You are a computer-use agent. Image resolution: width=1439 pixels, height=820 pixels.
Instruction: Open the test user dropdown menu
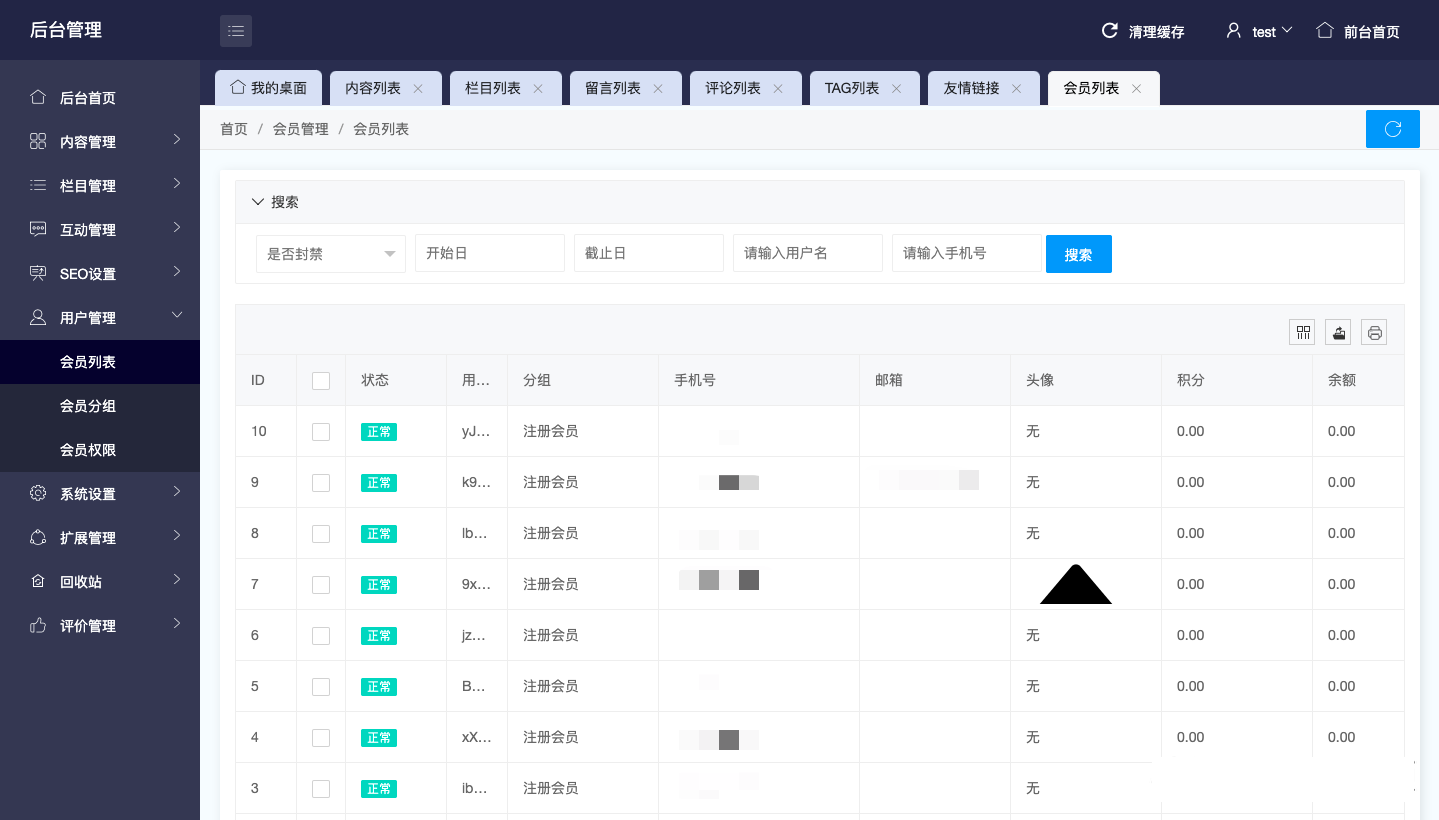(x=1260, y=31)
